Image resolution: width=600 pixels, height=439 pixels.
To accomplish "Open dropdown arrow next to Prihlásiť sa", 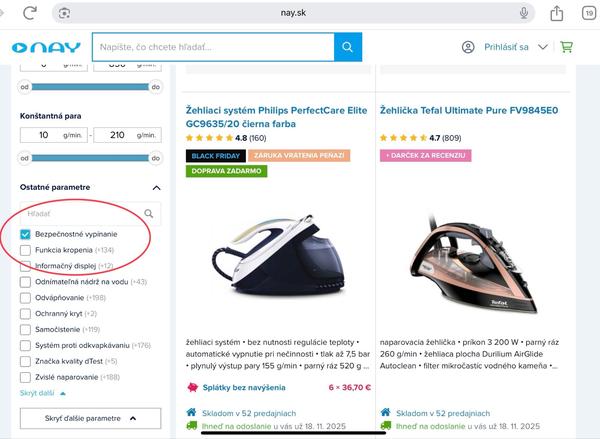I will (x=543, y=47).
